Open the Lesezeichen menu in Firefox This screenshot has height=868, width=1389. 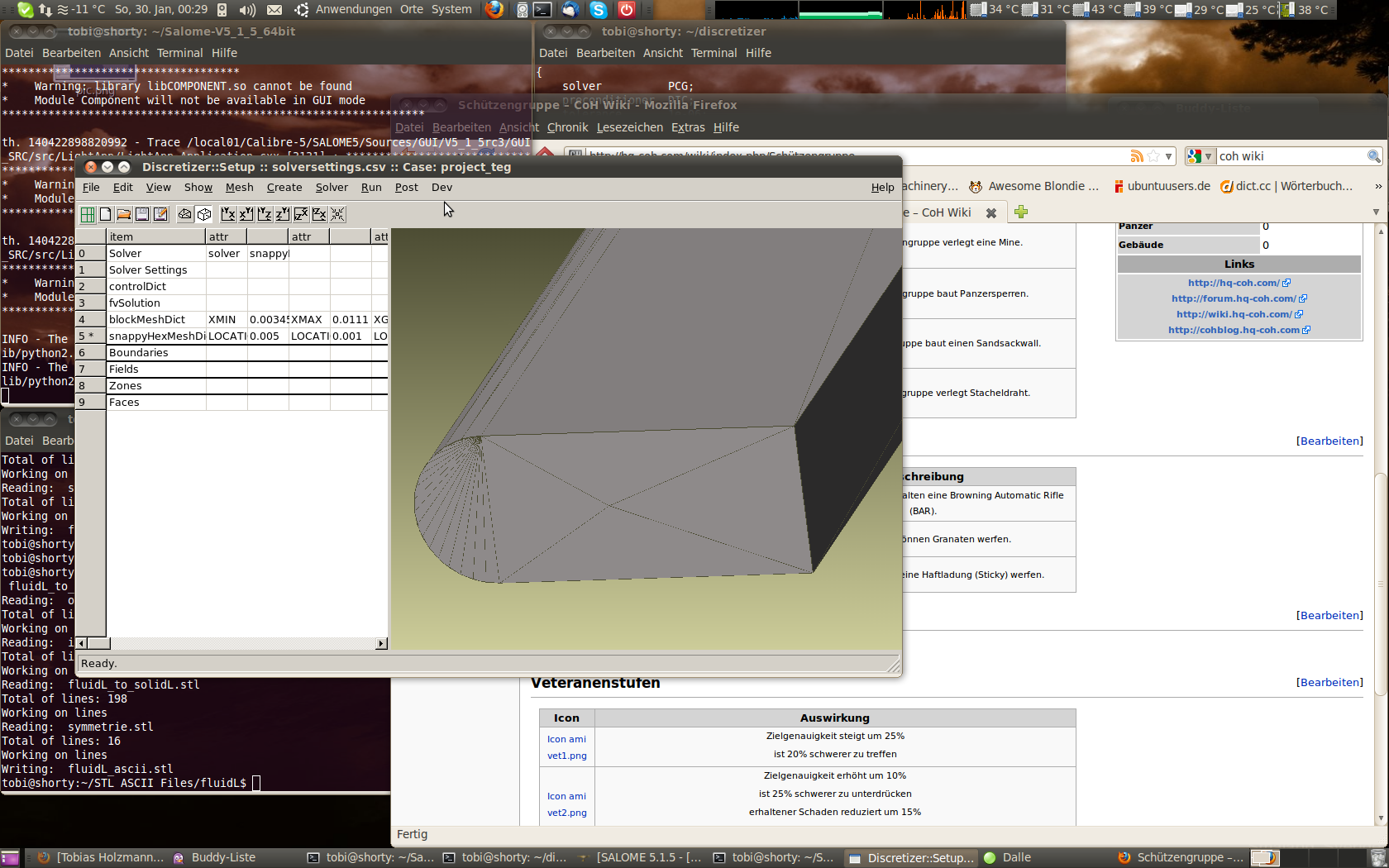tap(629, 127)
